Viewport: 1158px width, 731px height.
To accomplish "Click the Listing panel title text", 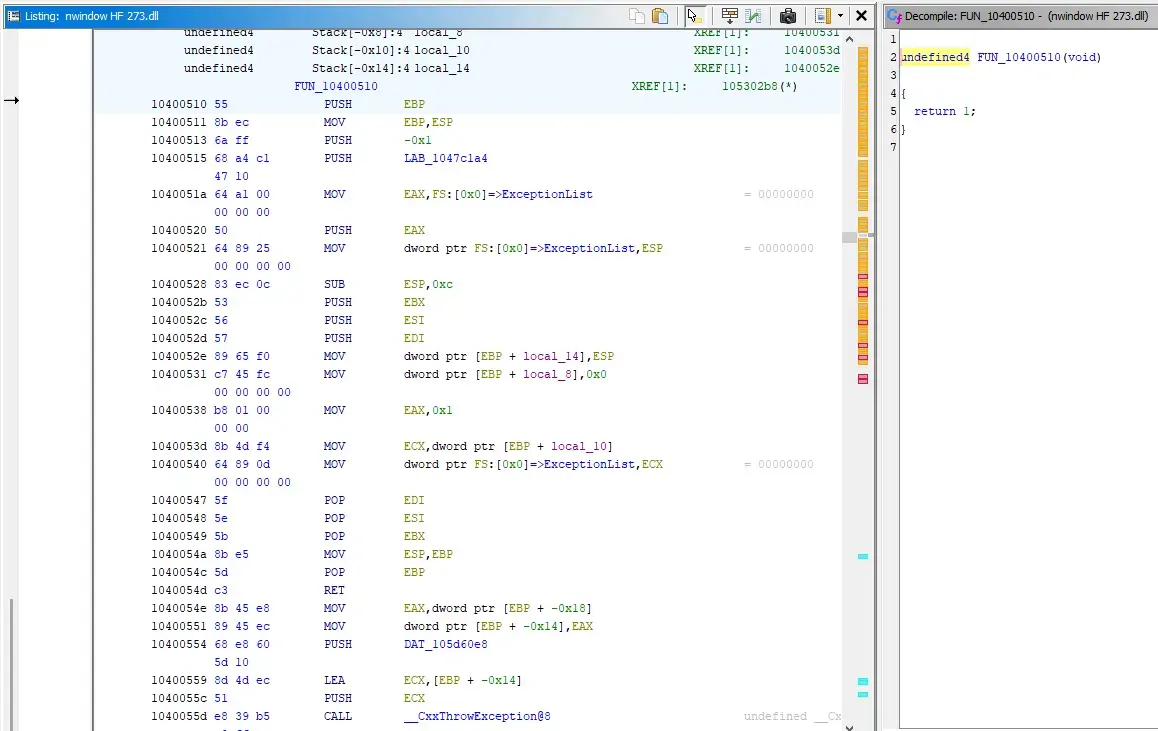I will pos(92,16).
